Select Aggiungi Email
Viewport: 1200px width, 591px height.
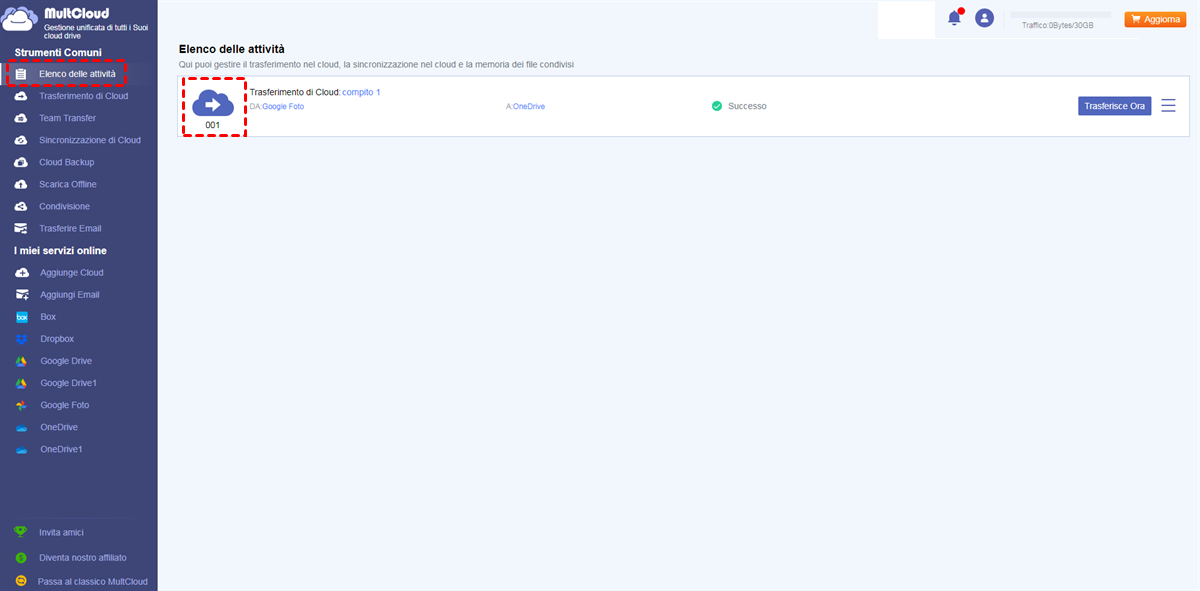tap(70, 295)
